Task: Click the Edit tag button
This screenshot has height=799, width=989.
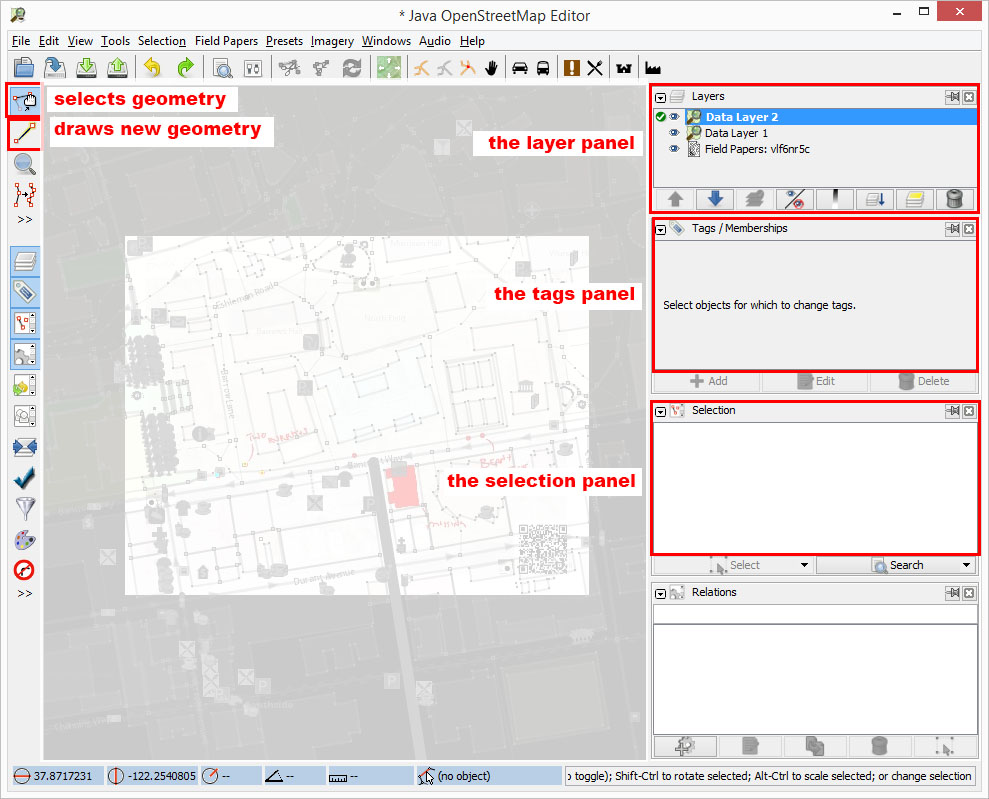Action: pos(816,381)
